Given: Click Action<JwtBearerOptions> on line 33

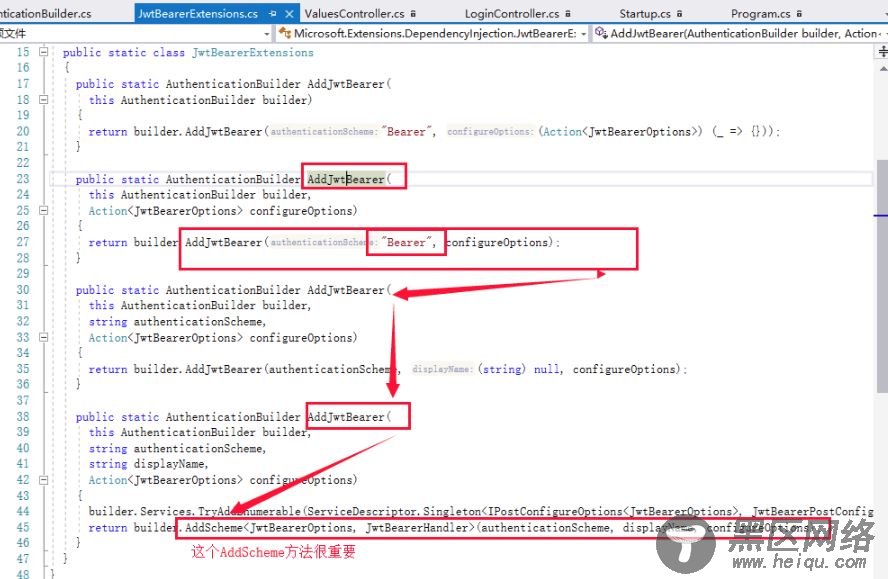Looking at the screenshot, I should (165, 338).
